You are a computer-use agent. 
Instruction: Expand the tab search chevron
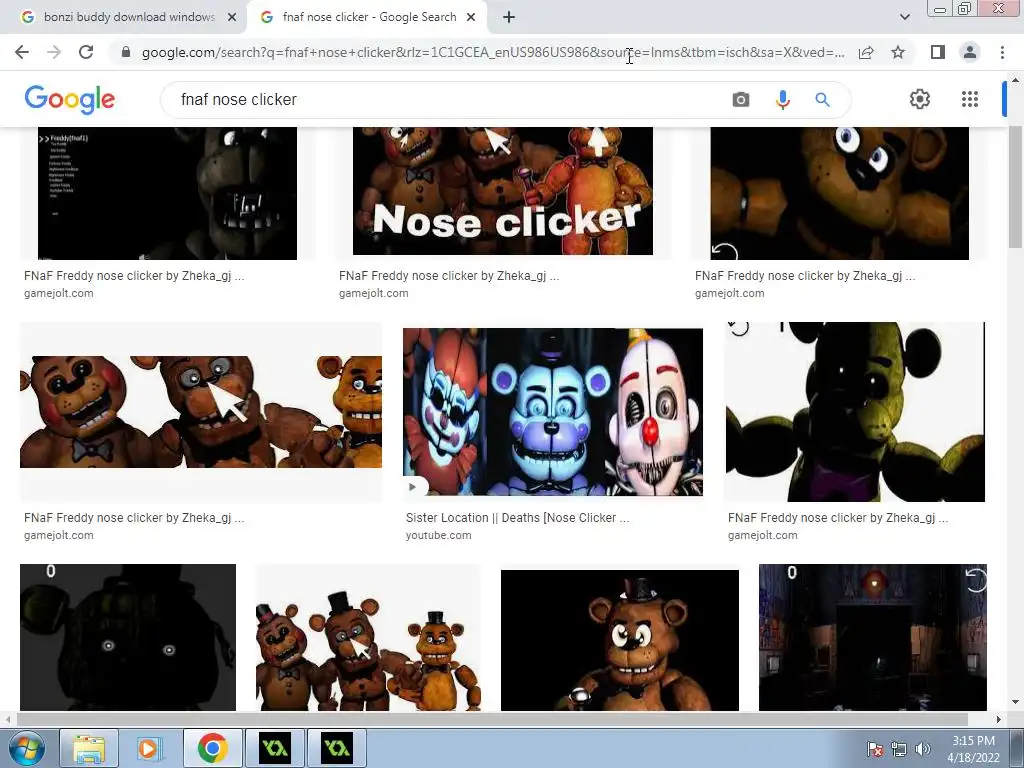(904, 17)
